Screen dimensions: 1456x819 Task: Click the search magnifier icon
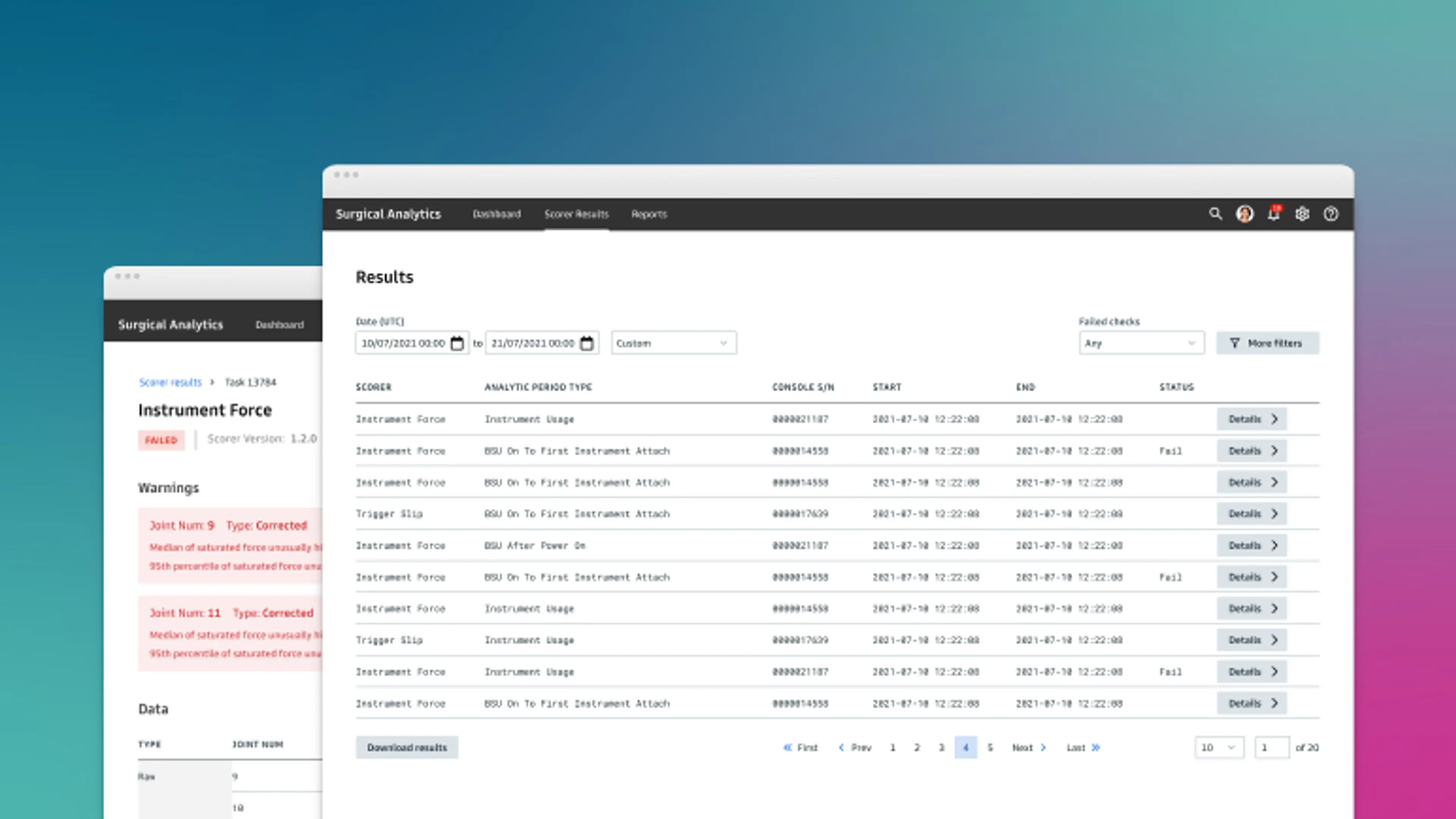[1215, 214]
